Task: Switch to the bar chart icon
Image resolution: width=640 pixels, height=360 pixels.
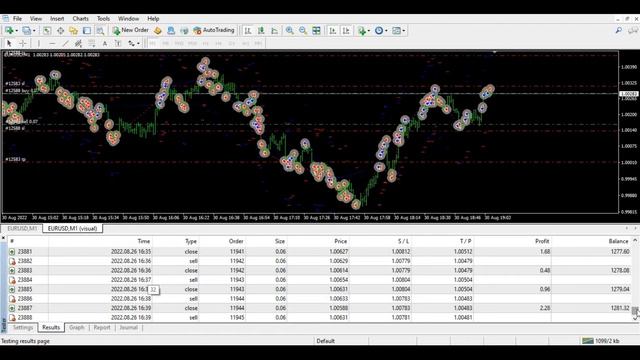Action: (x=248, y=31)
